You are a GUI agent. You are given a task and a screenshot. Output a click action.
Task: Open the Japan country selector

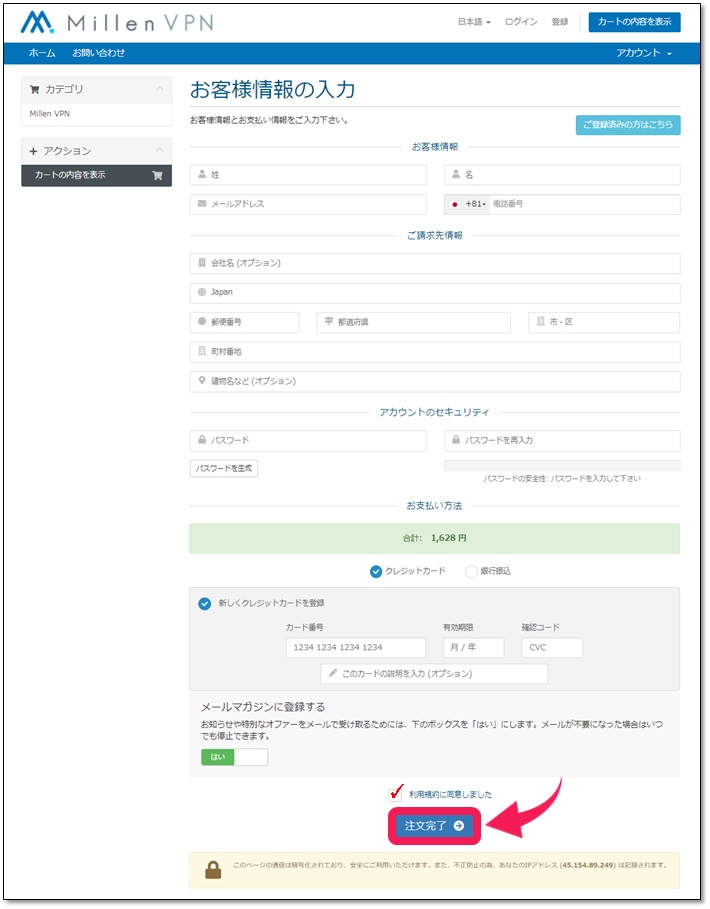435,293
